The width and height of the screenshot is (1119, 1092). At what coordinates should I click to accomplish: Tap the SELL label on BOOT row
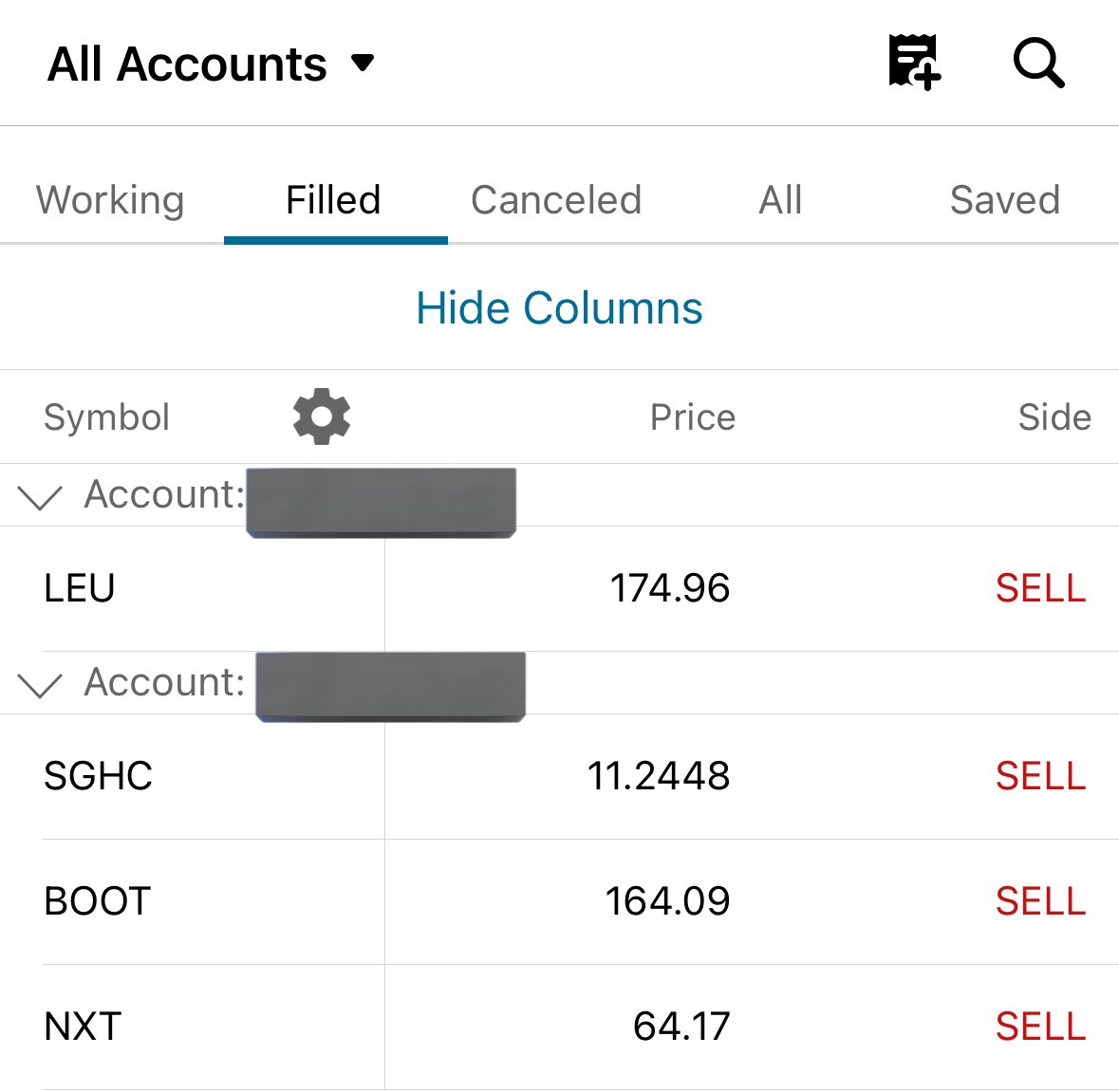(x=1040, y=901)
